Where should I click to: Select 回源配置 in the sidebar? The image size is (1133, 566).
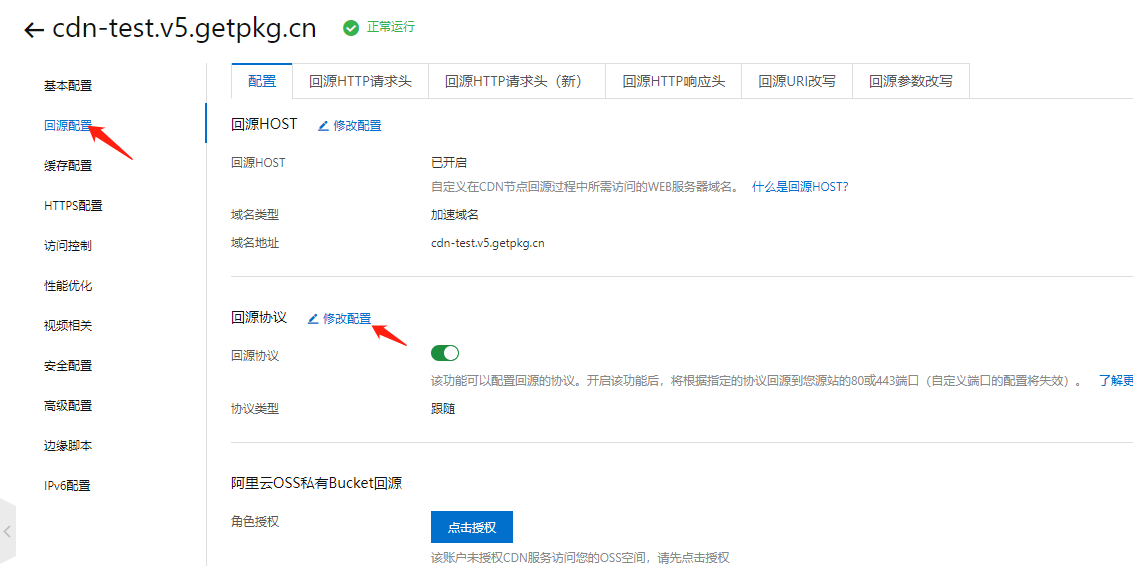[68, 126]
